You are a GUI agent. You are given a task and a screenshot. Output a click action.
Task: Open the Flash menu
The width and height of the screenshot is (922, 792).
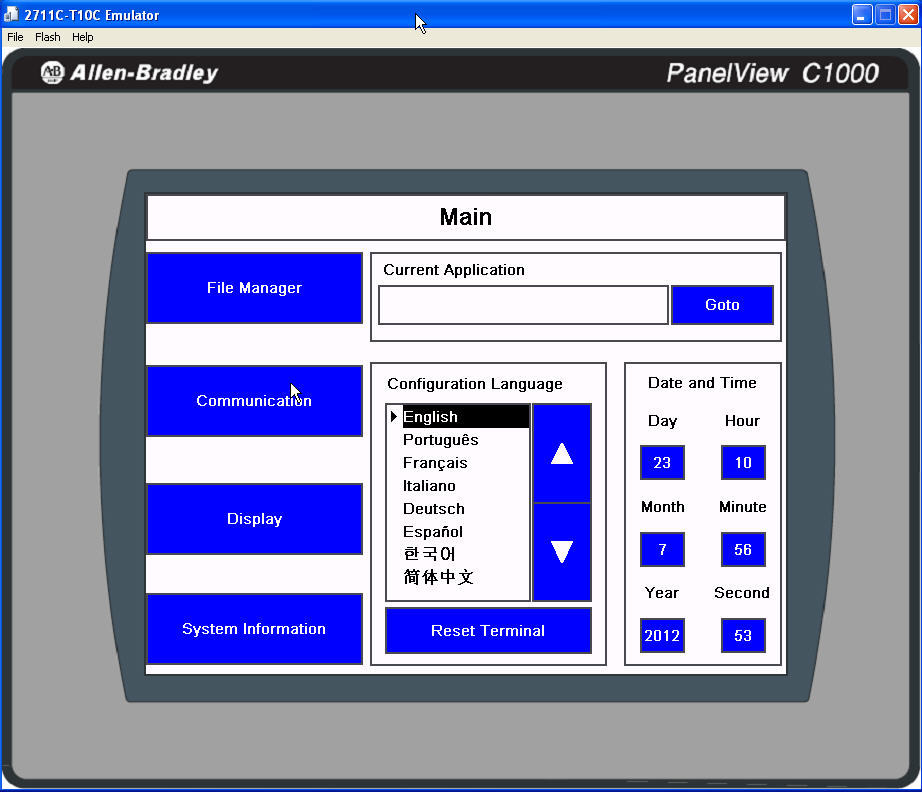tap(47, 37)
